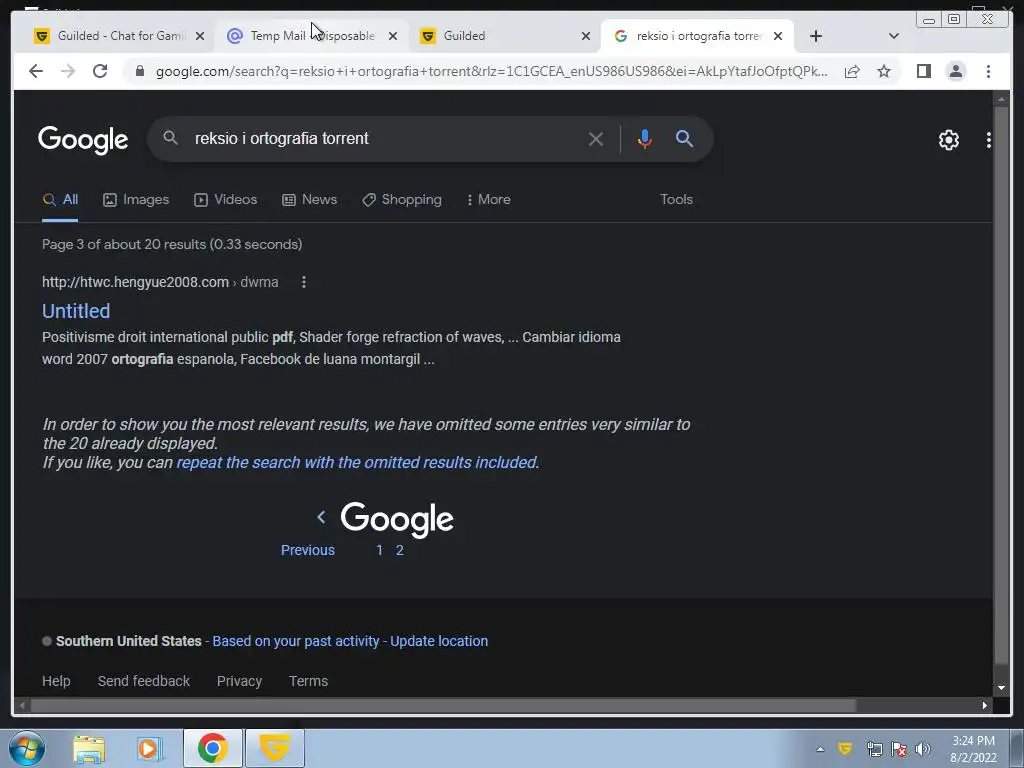View site information via lock icon

pos(139,71)
